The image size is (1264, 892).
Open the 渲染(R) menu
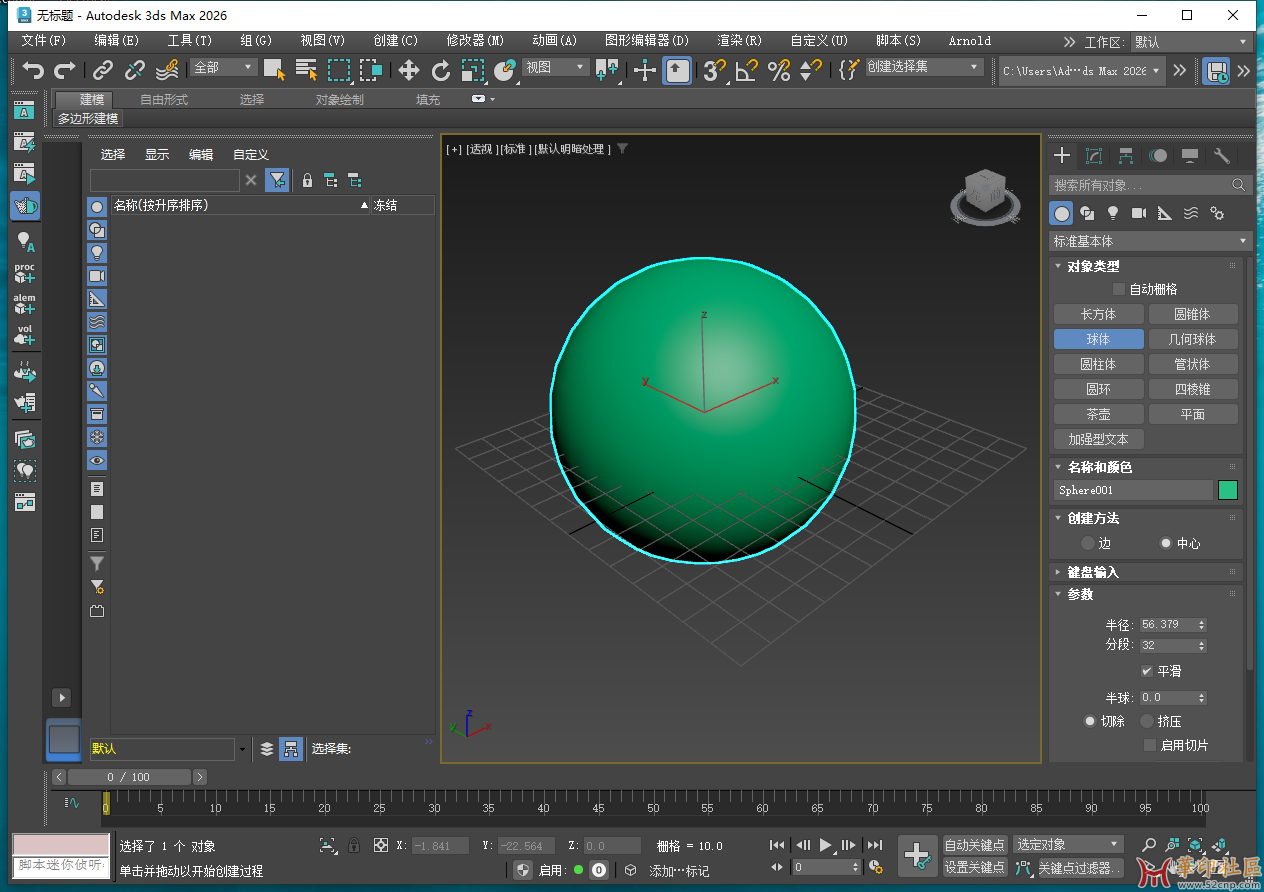tap(739, 41)
